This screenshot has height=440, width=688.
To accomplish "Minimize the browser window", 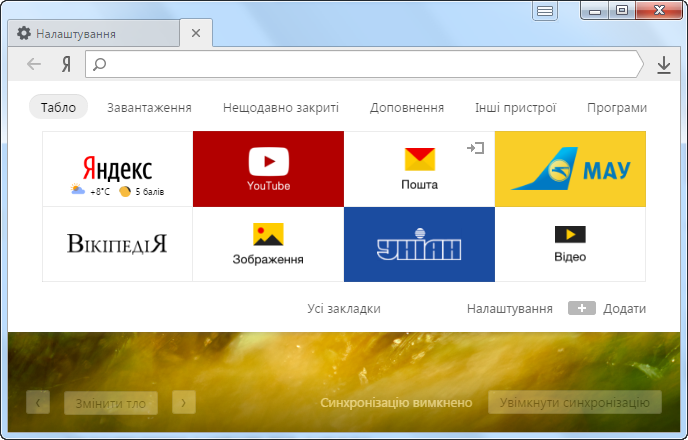I will click(595, 11).
